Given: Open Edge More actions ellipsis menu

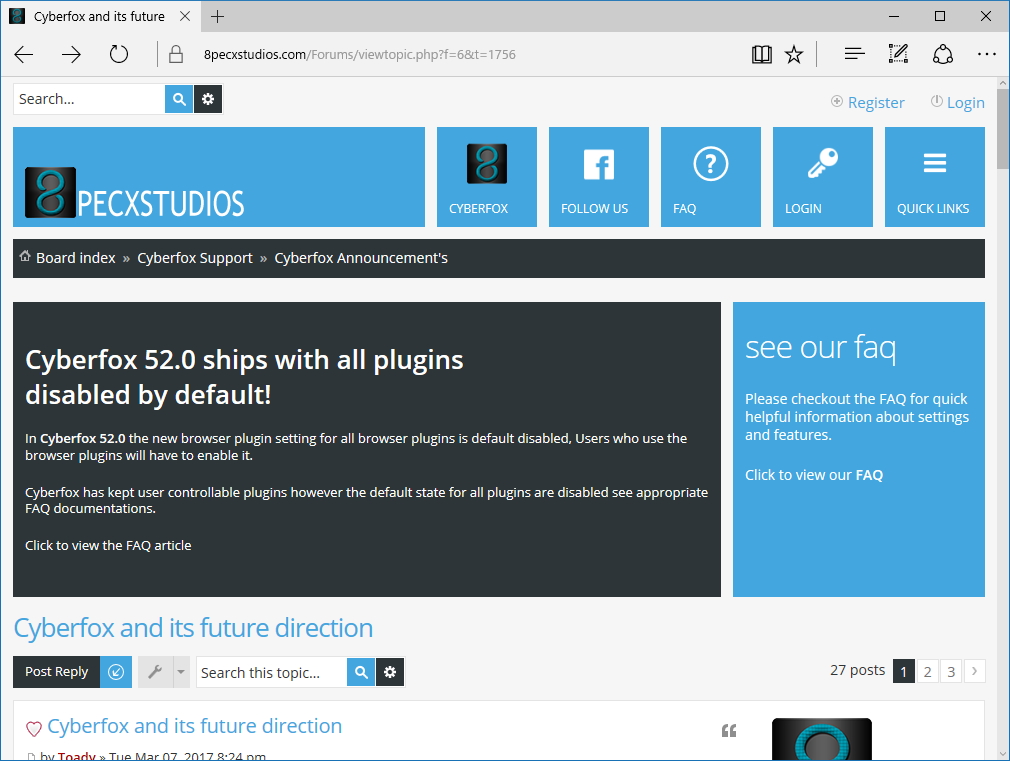Looking at the screenshot, I should coord(986,54).
